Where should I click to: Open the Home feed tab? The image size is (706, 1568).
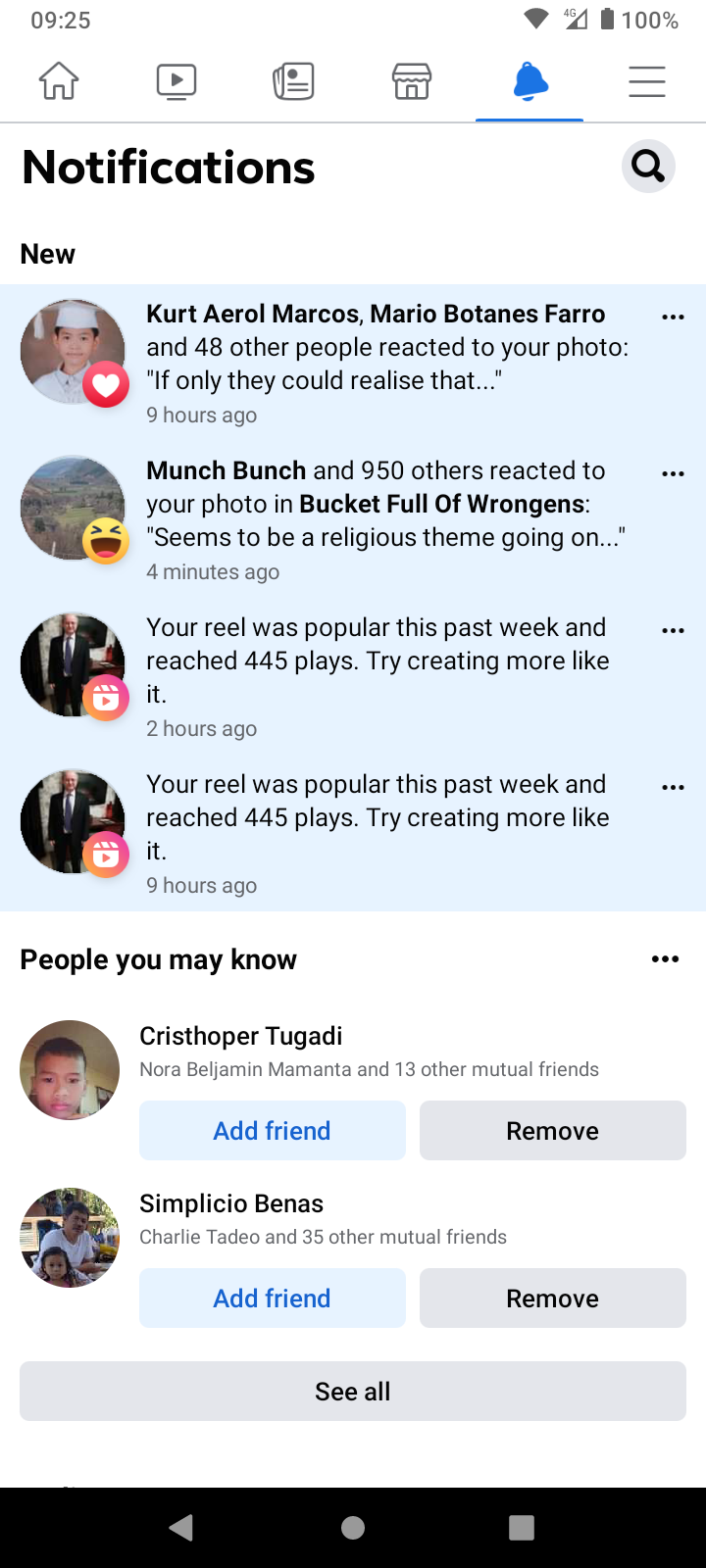pos(59,81)
